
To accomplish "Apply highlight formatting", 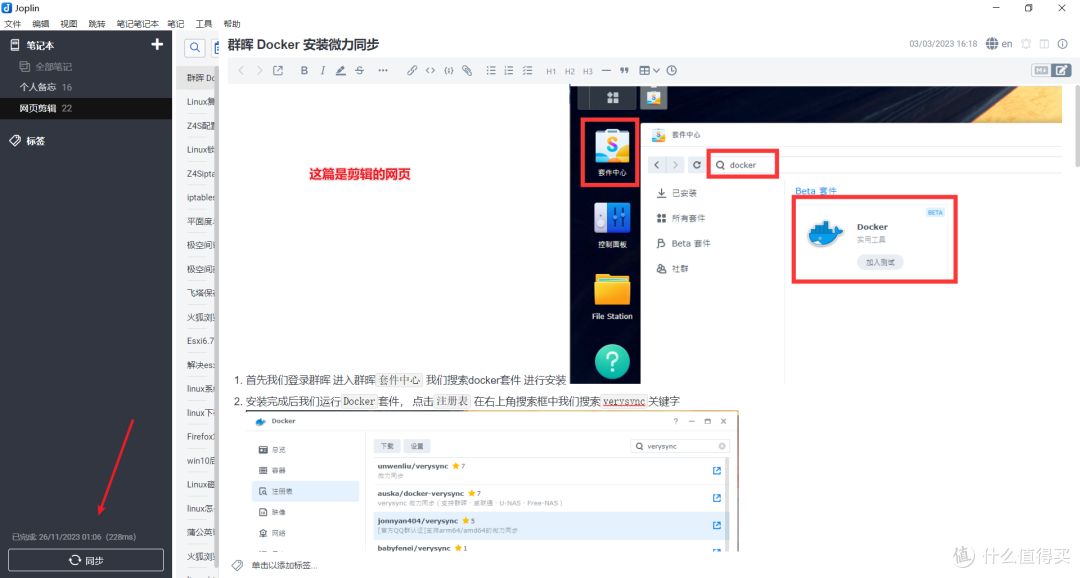I will [x=340, y=70].
